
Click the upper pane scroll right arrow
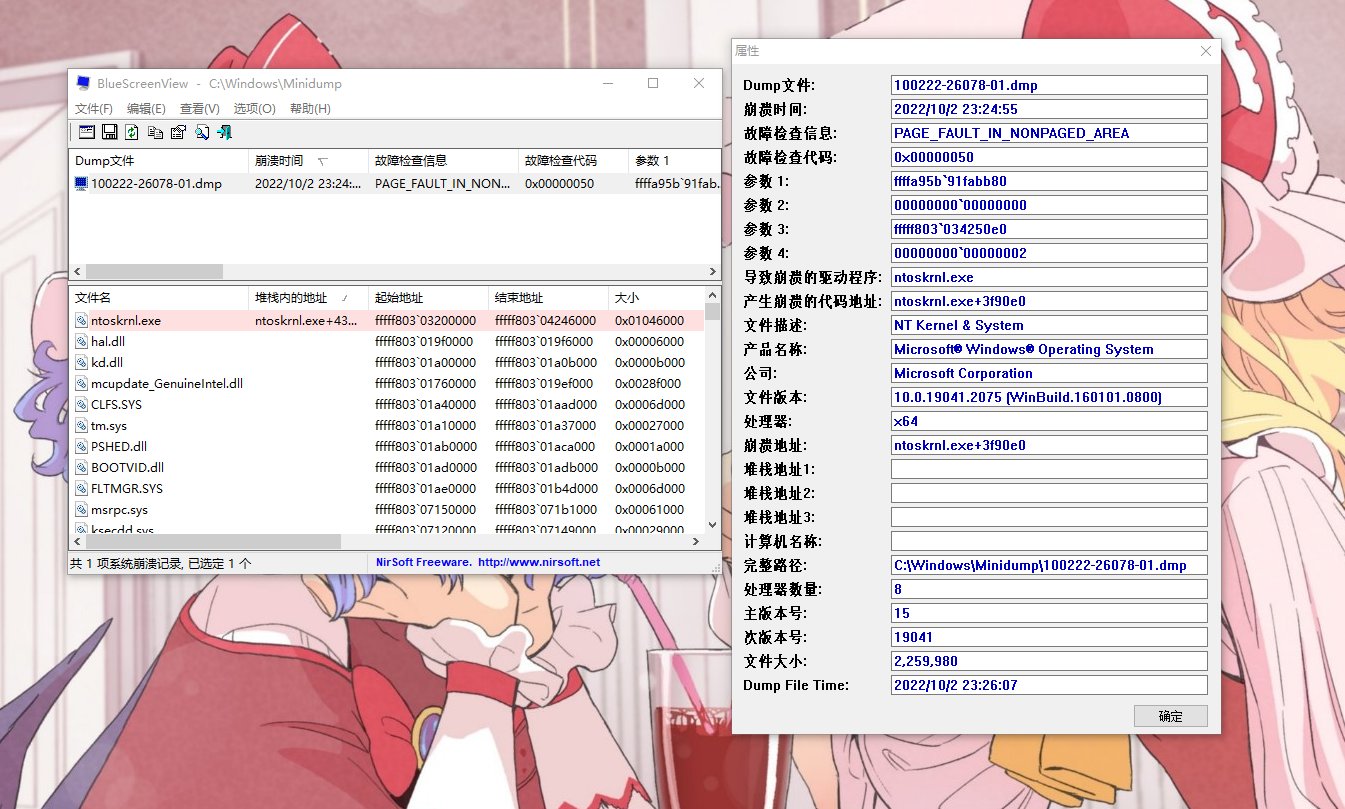point(712,272)
